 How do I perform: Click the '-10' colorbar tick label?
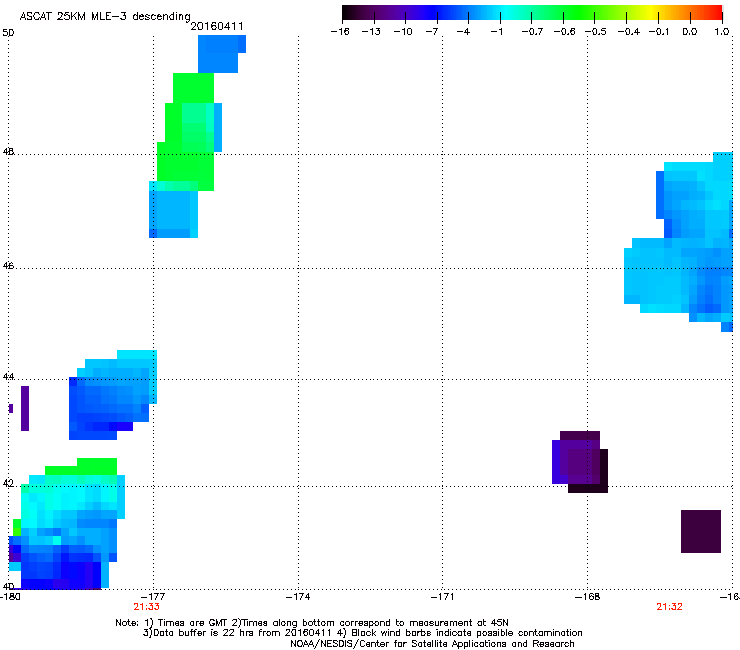pos(403,32)
